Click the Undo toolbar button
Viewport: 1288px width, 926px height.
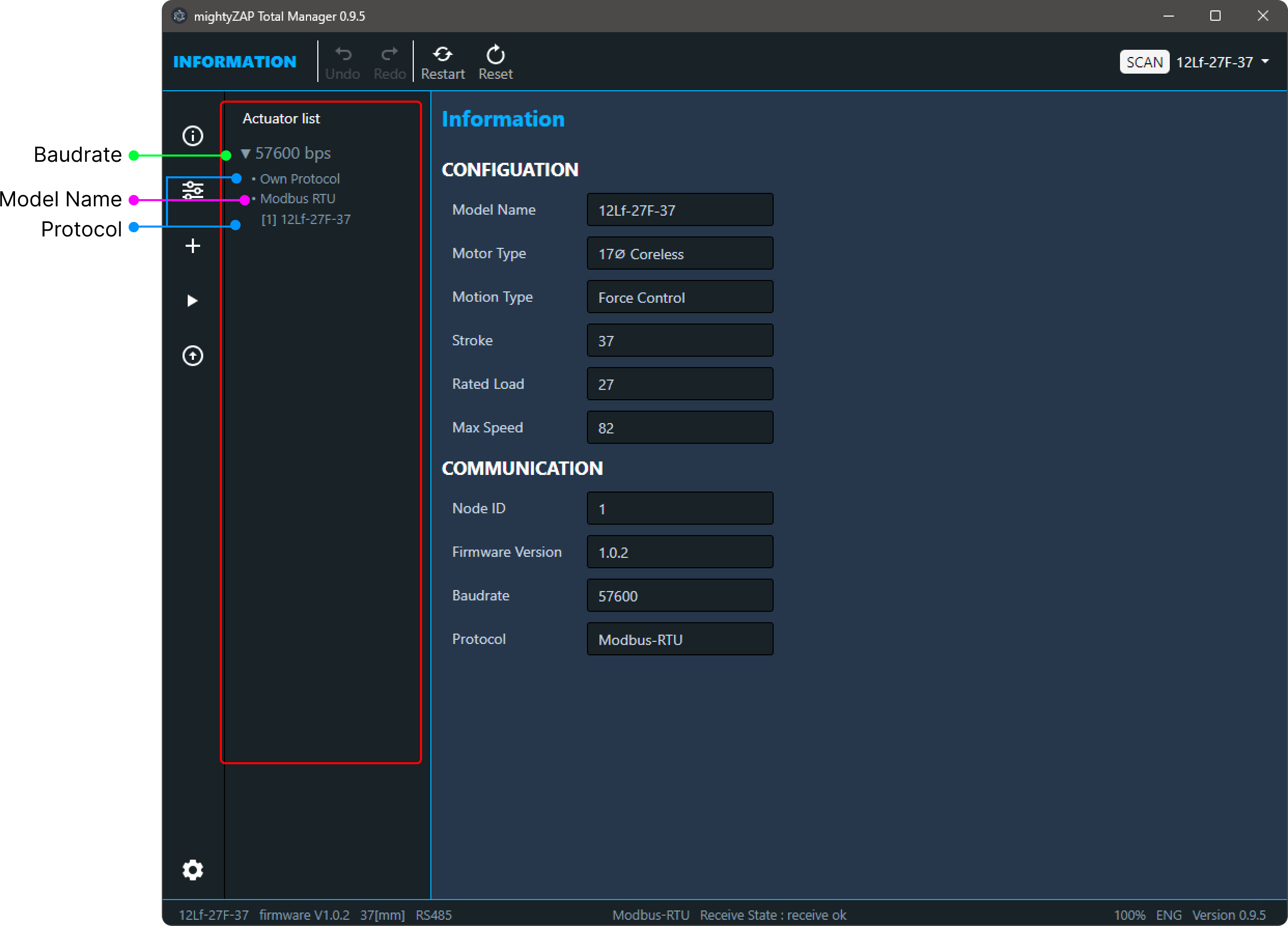click(342, 61)
